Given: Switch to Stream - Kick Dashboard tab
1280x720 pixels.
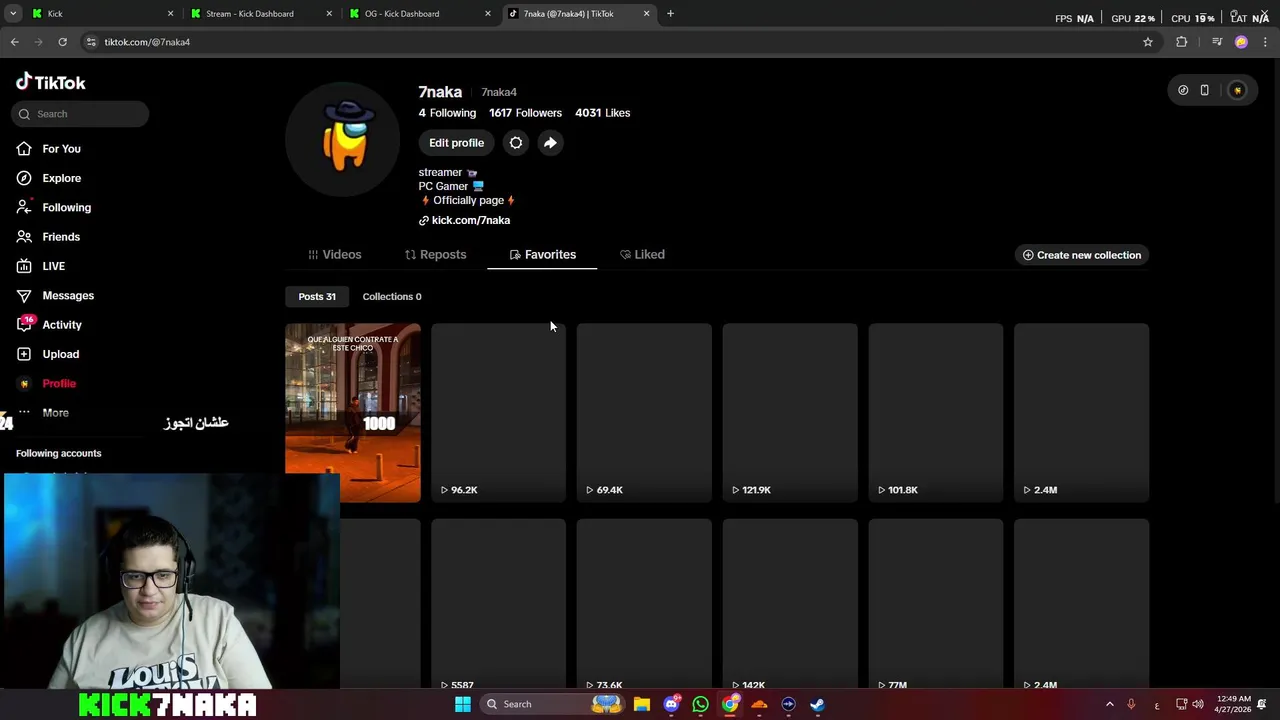Looking at the screenshot, I should (260, 14).
